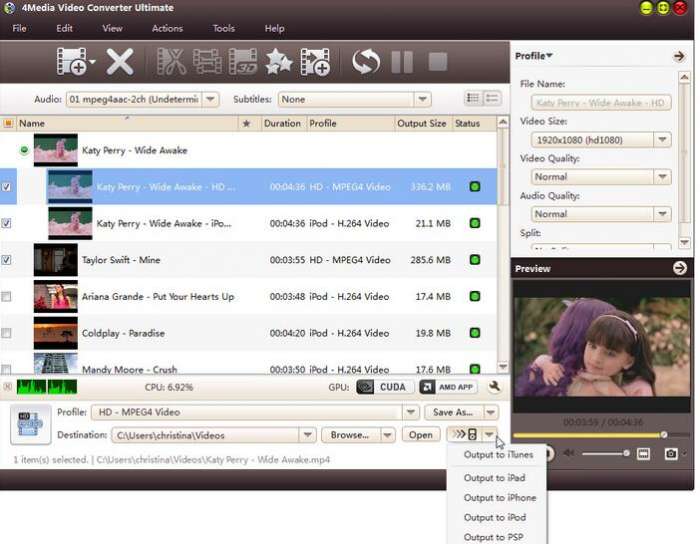Image resolution: width=700 pixels, height=544 pixels.
Task: Click the Convert circular arrows icon
Action: [365, 63]
